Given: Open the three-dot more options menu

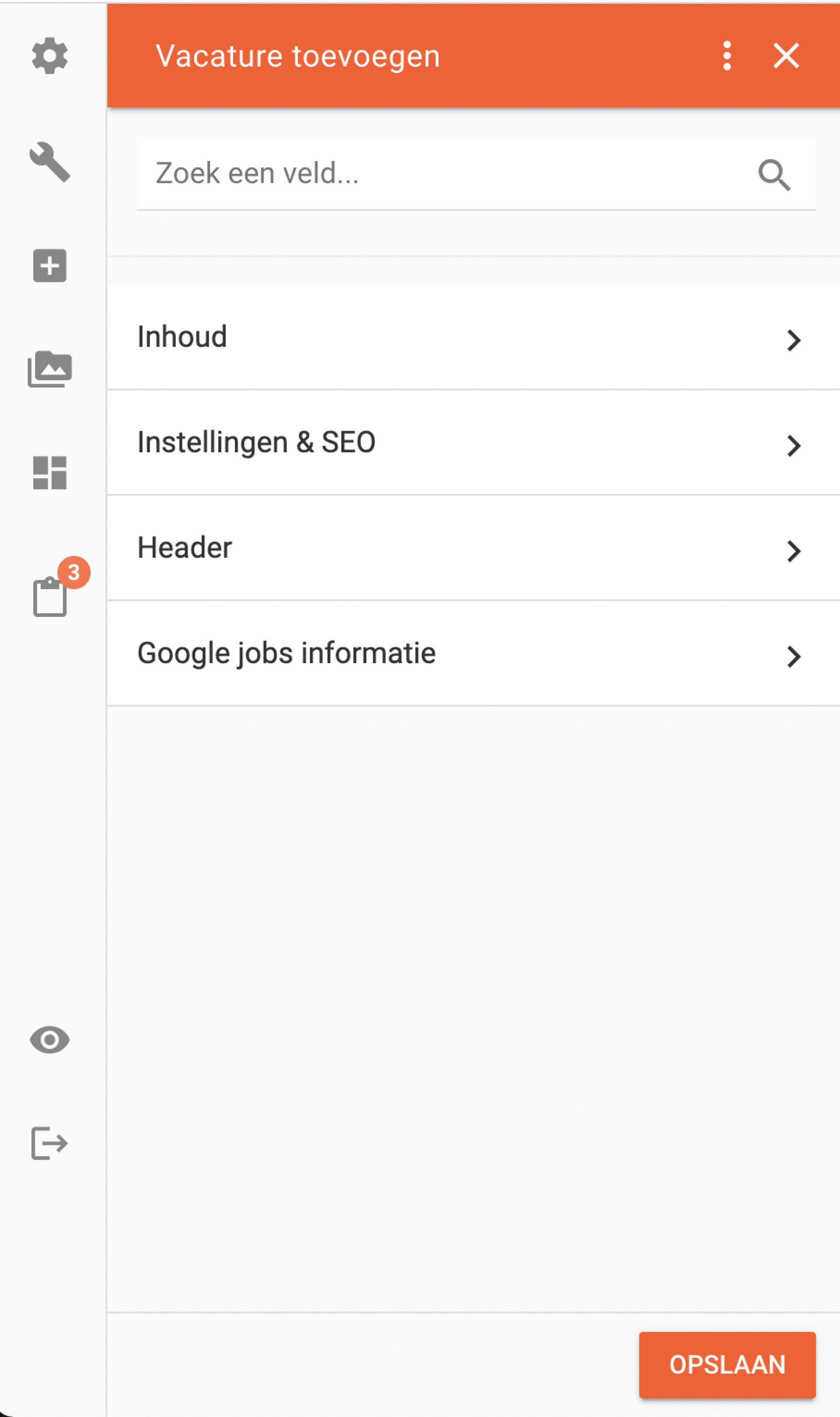Looking at the screenshot, I should (727, 56).
